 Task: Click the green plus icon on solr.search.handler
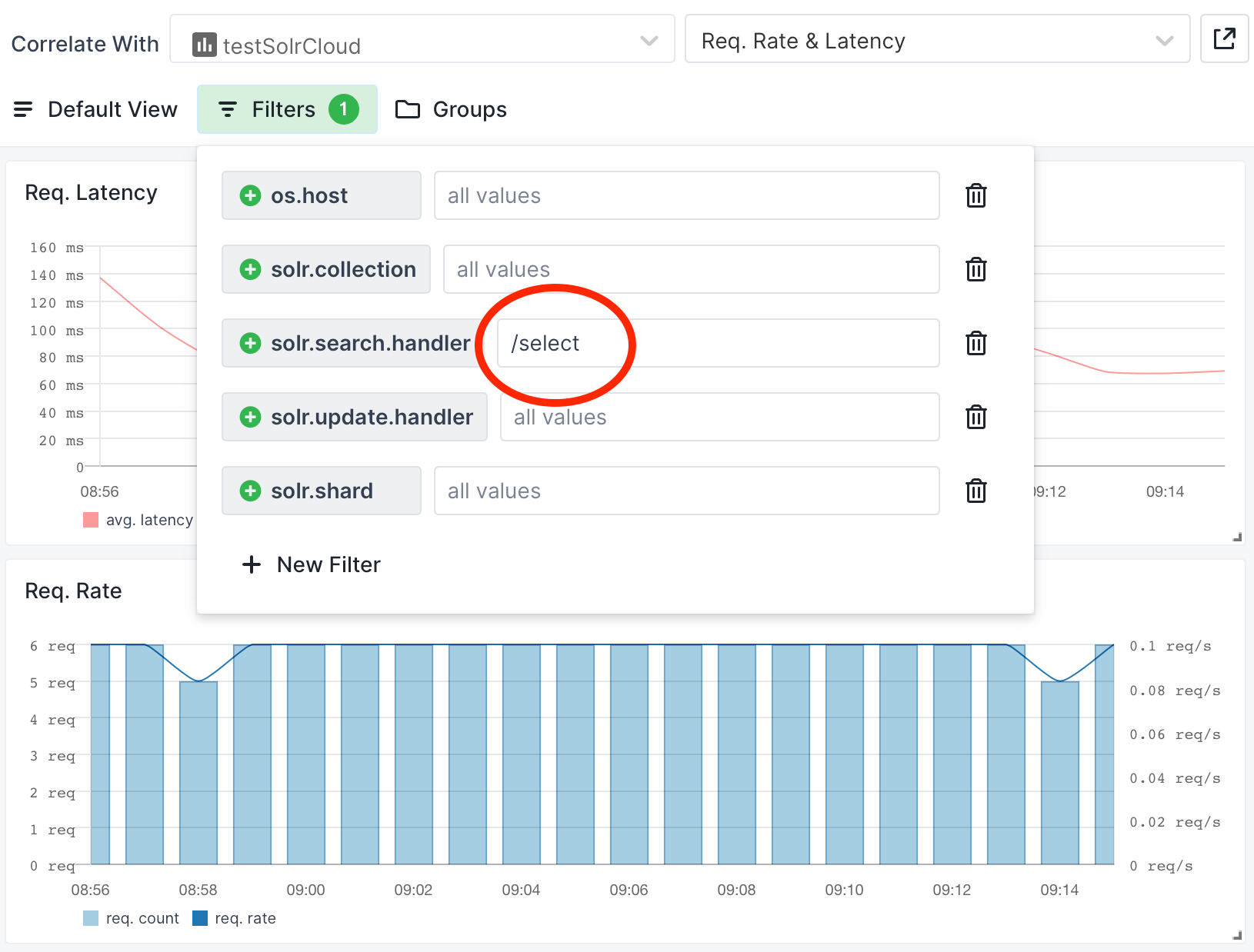tap(250, 343)
